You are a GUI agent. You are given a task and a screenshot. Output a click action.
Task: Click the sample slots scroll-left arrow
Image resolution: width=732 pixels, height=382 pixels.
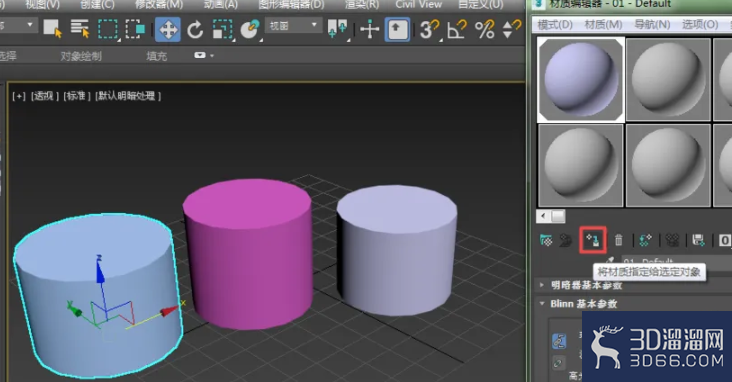coord(543,216)
